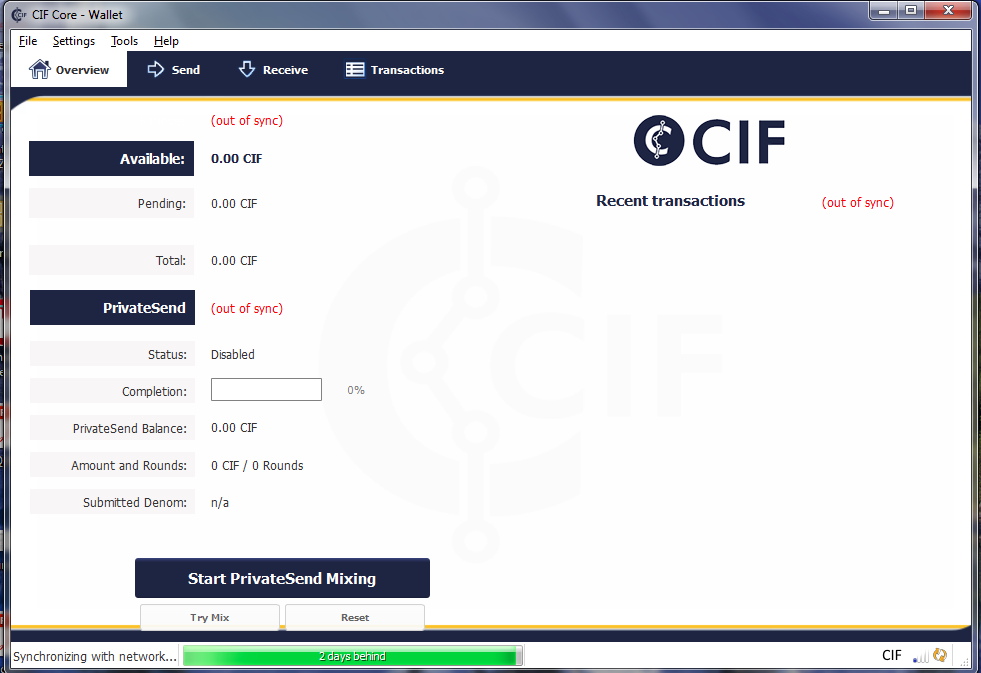
Task: Click the CIF unit label in status bar
Action: click(x=892, y=655)
